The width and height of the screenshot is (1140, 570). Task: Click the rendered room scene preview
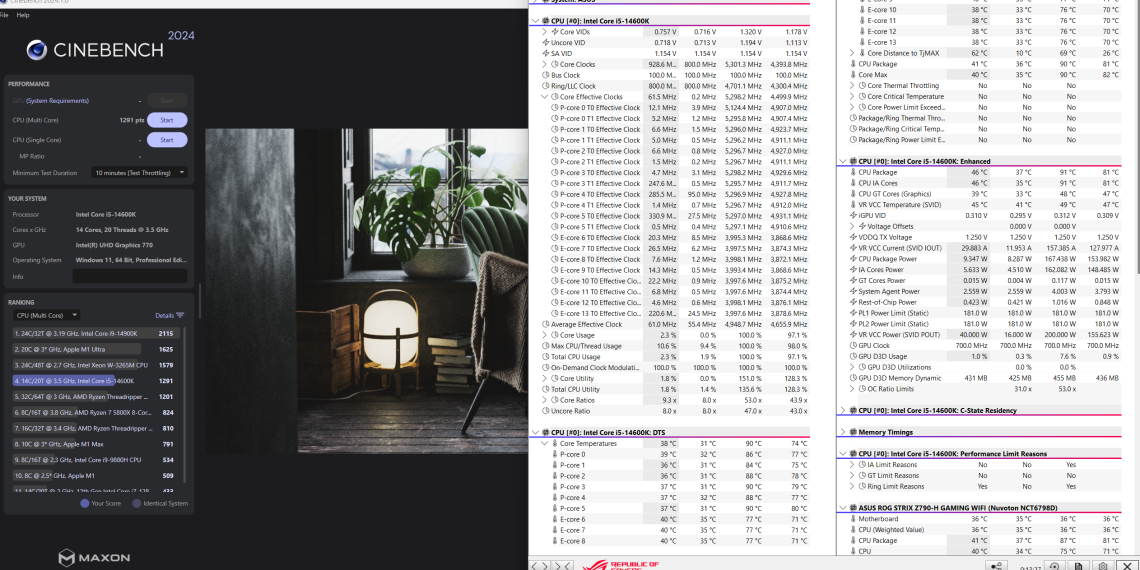pyautogui.click(x=366, y=291)
